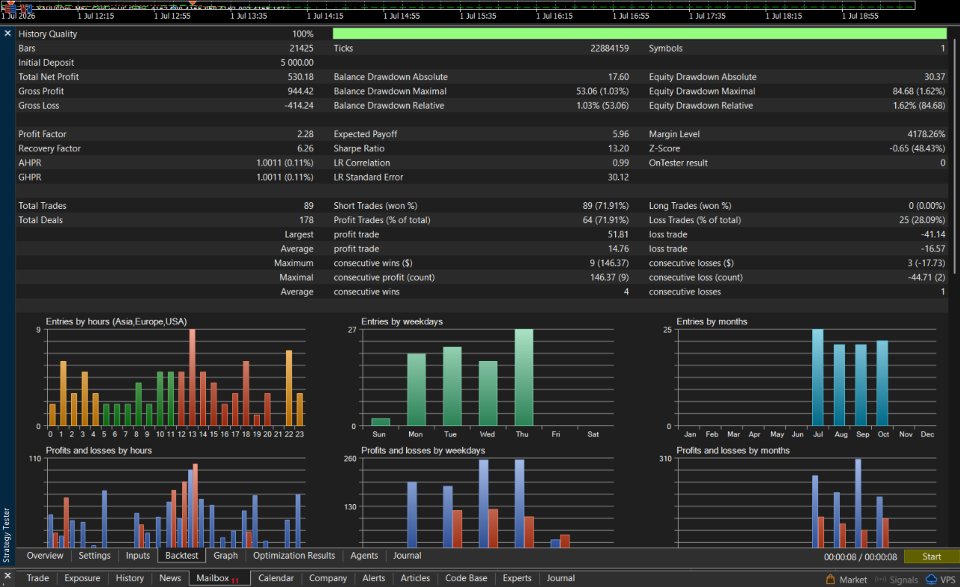Close the bottom Toolbox panel
This screenshot has width=960, height=587.
(x=7, y=577)
